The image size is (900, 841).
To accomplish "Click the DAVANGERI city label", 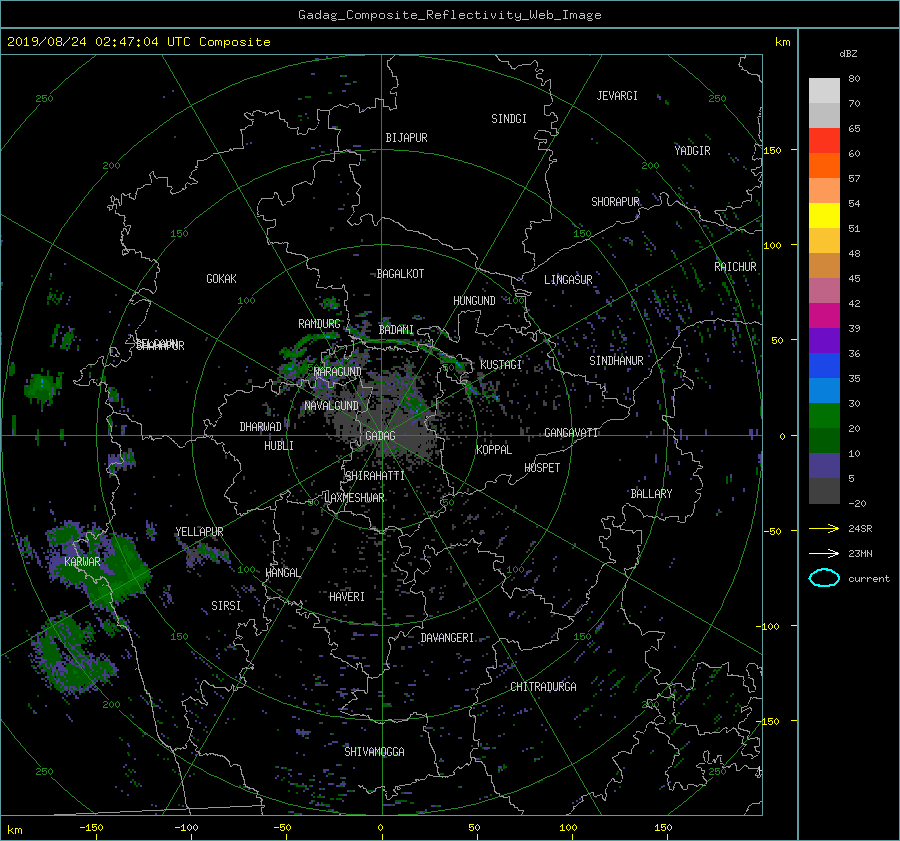I will (x=447, y=638).
